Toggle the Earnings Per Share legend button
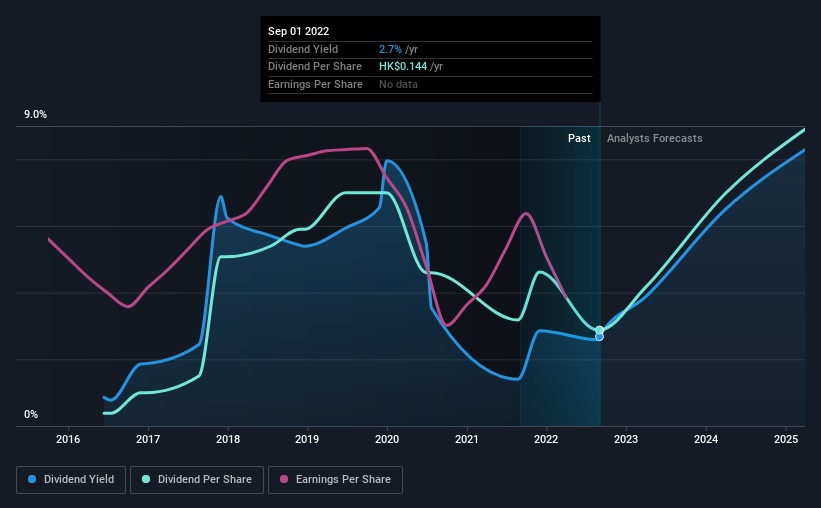This screenshot has height=508, width=821. (335, 480)
